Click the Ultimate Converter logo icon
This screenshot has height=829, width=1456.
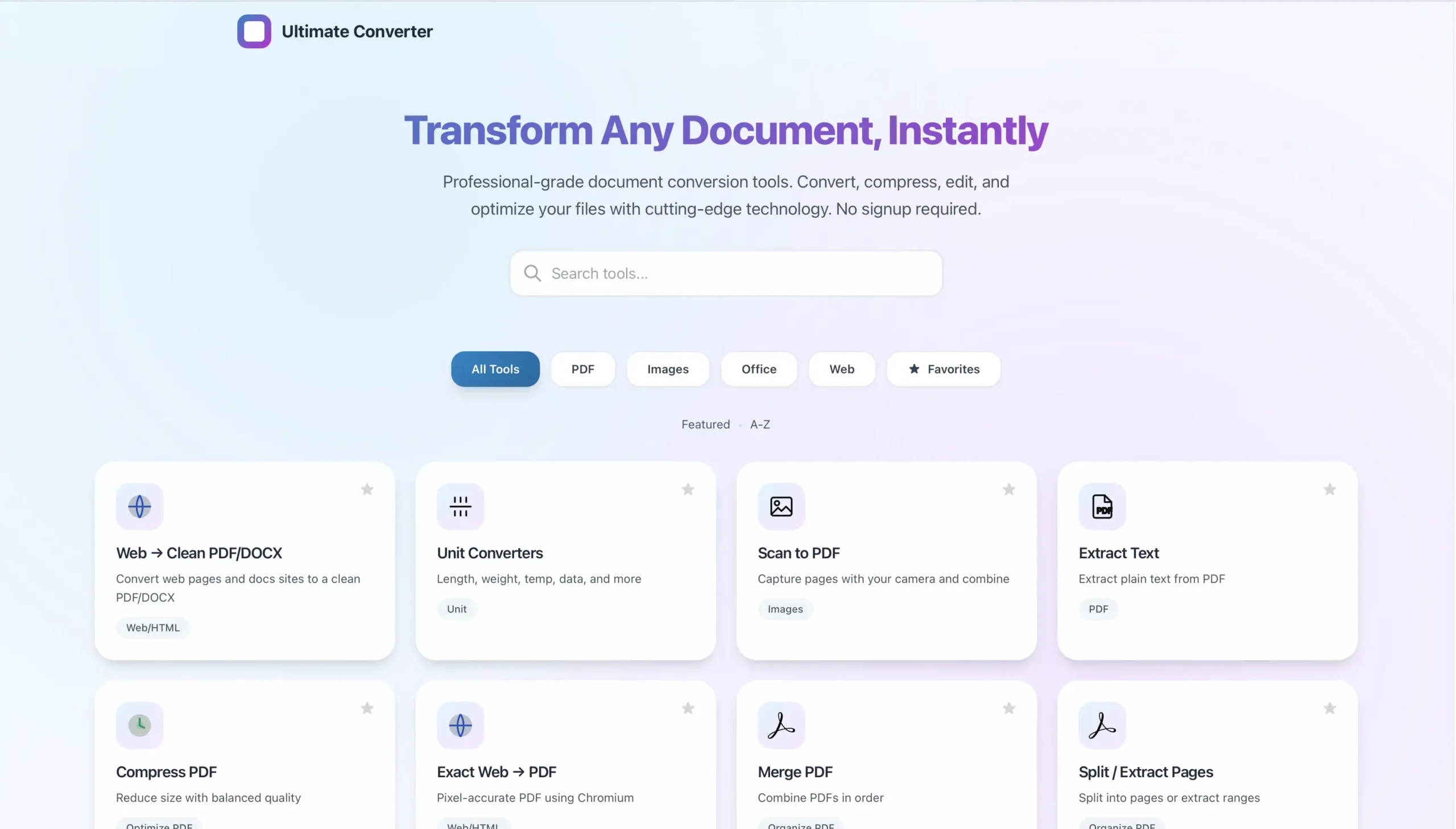click(254, 31)
